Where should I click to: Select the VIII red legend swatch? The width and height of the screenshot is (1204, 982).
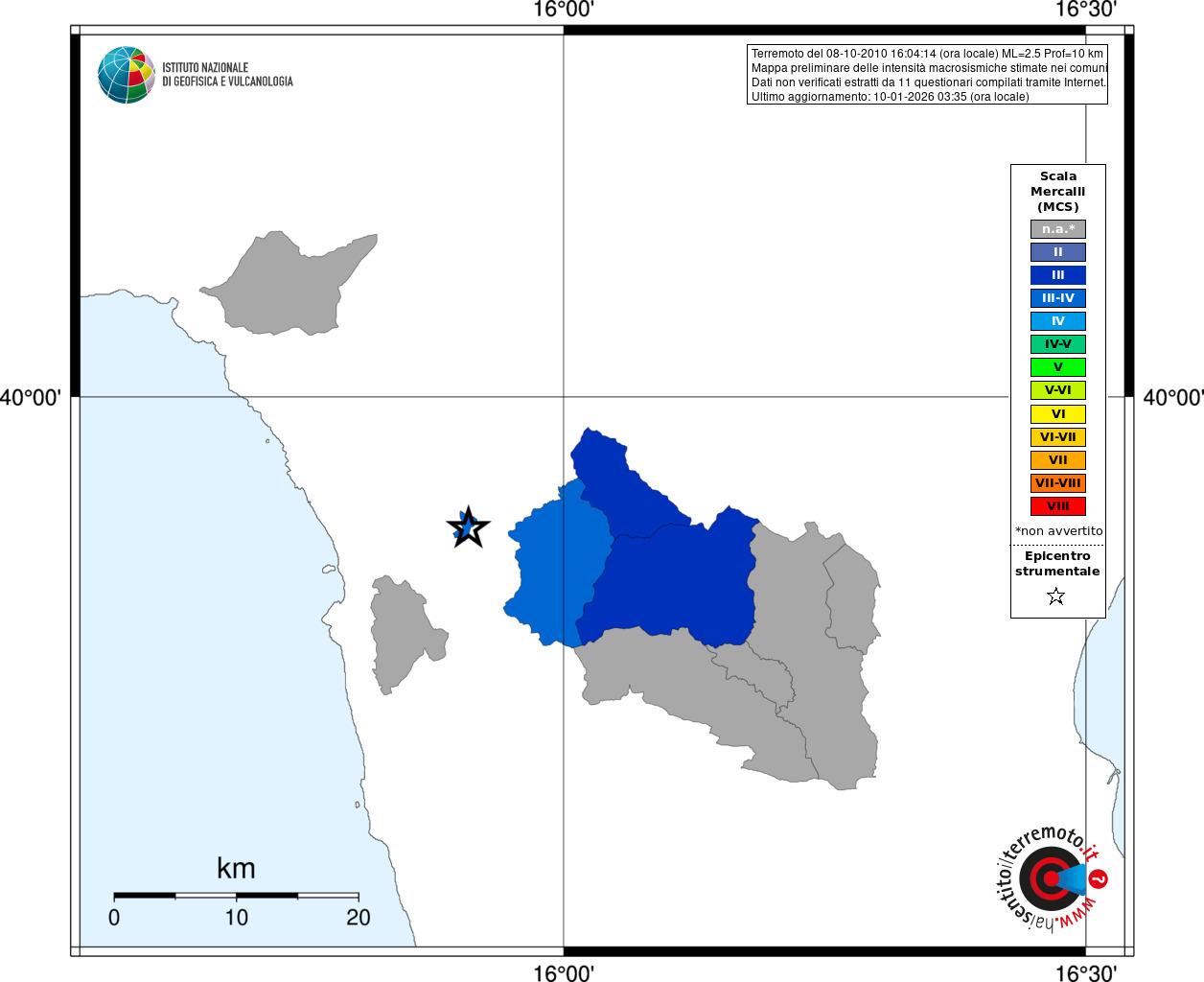1058,506
